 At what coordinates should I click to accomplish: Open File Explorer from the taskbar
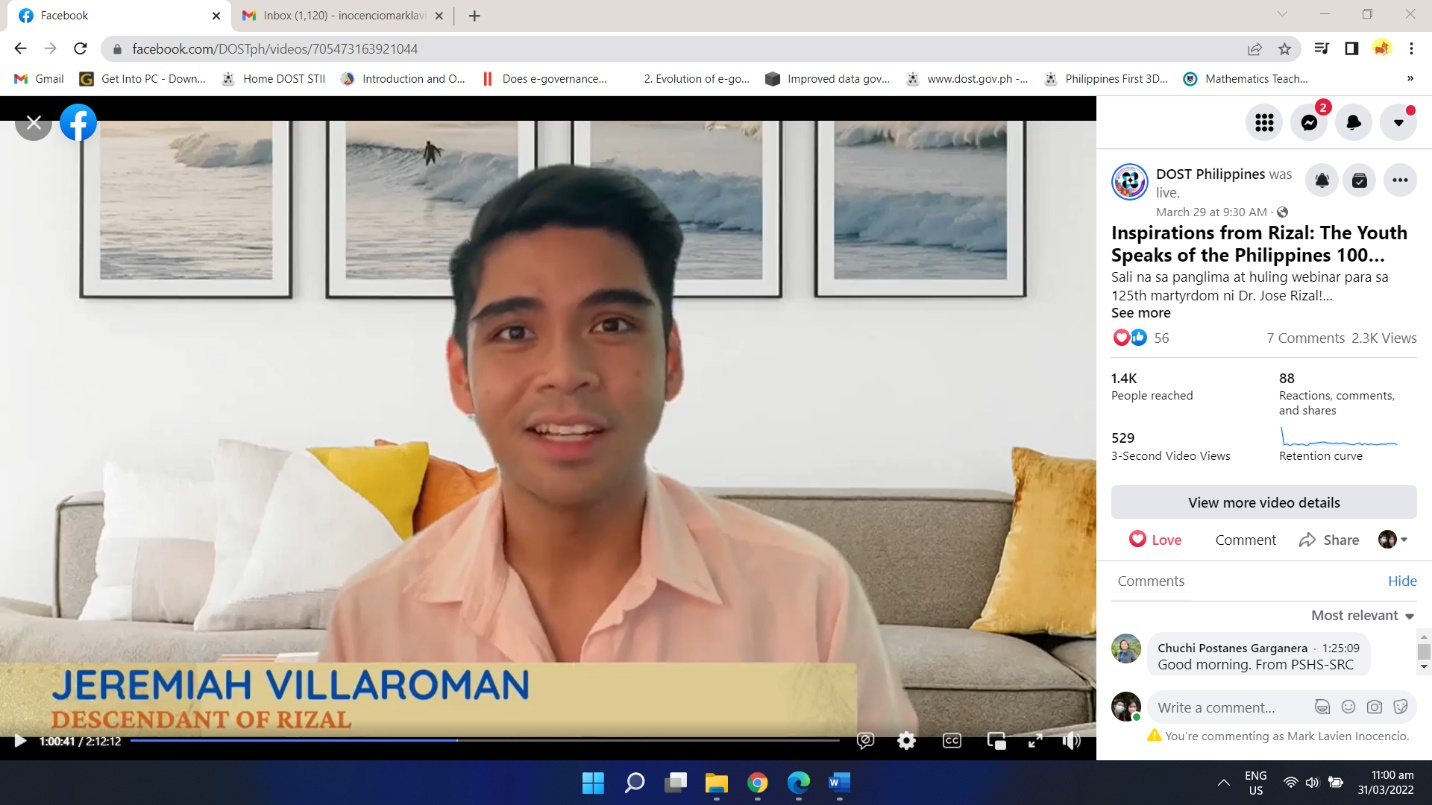click(716, 782)
